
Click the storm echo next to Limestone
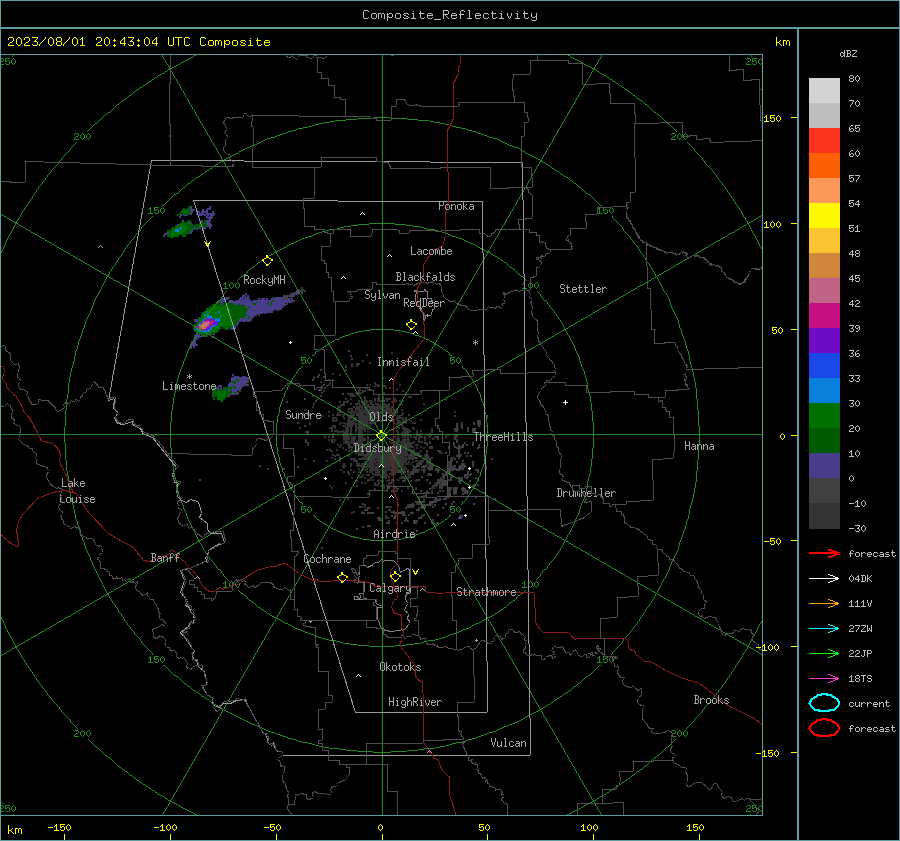[231, 387]
